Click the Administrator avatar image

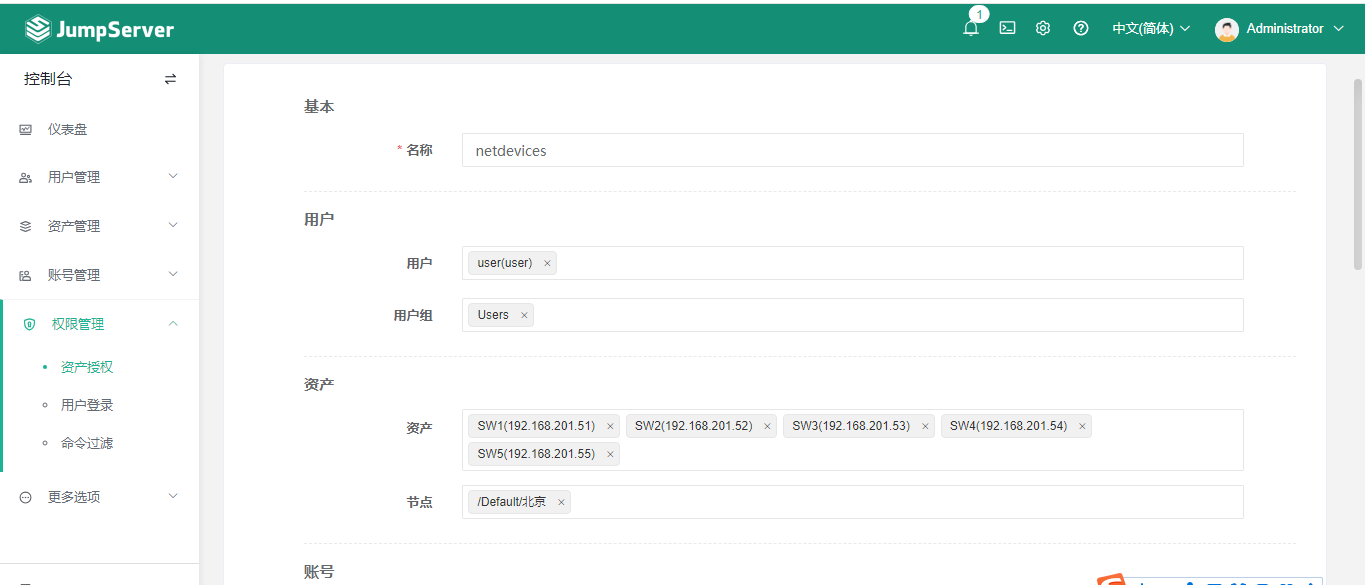1227,28
